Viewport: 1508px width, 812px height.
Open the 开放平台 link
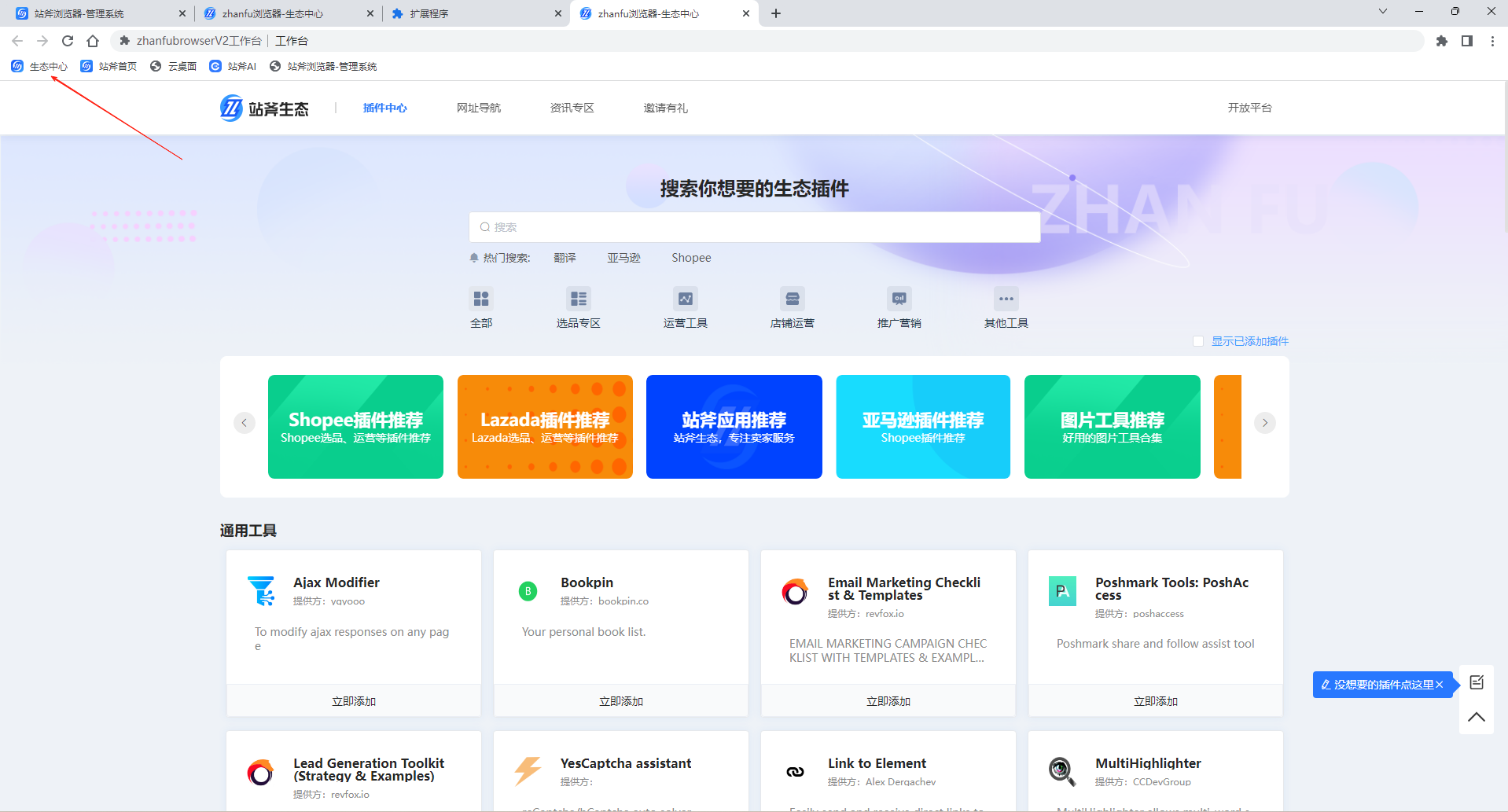1250,108
